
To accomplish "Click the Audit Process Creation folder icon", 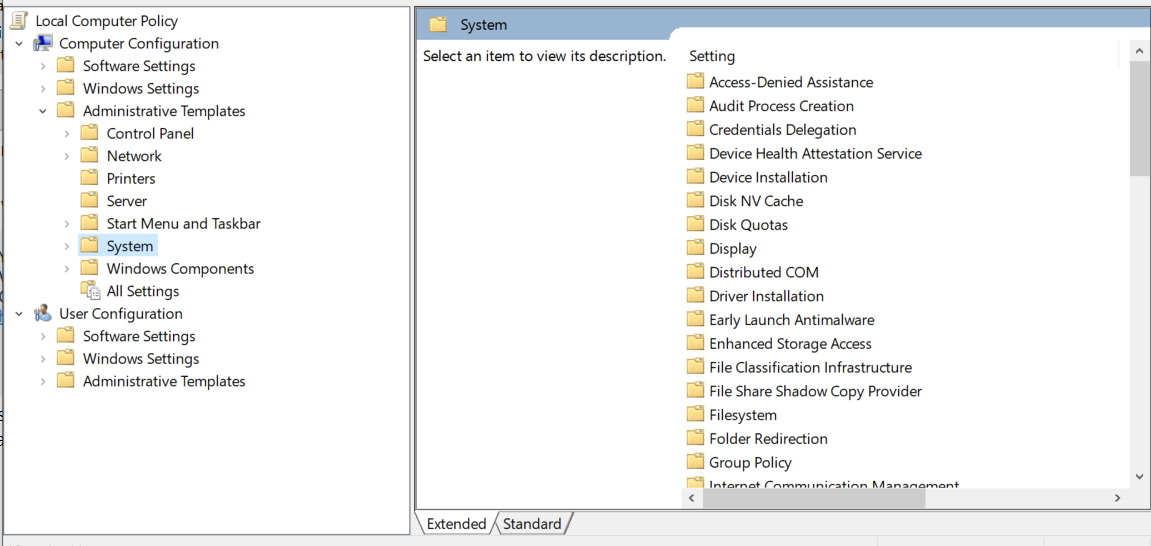I will (x=695, y=106).
